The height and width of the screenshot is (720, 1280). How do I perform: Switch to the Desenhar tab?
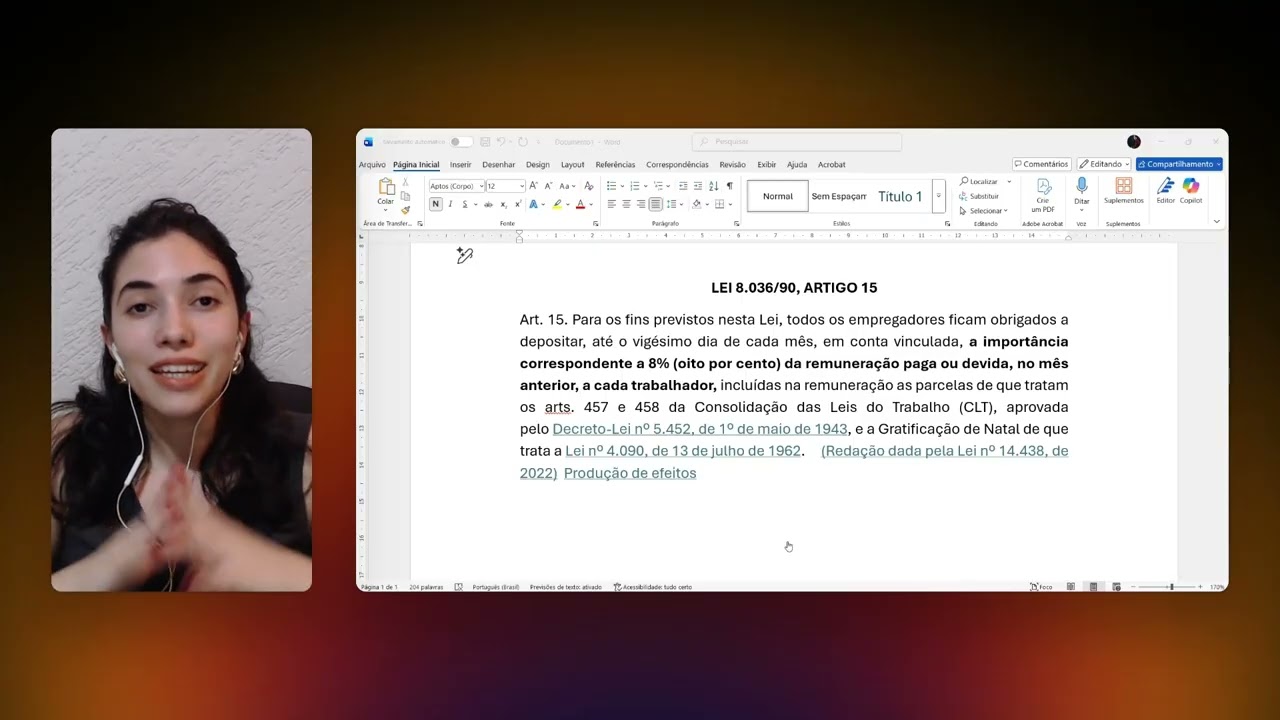click(x=499, y=165)
